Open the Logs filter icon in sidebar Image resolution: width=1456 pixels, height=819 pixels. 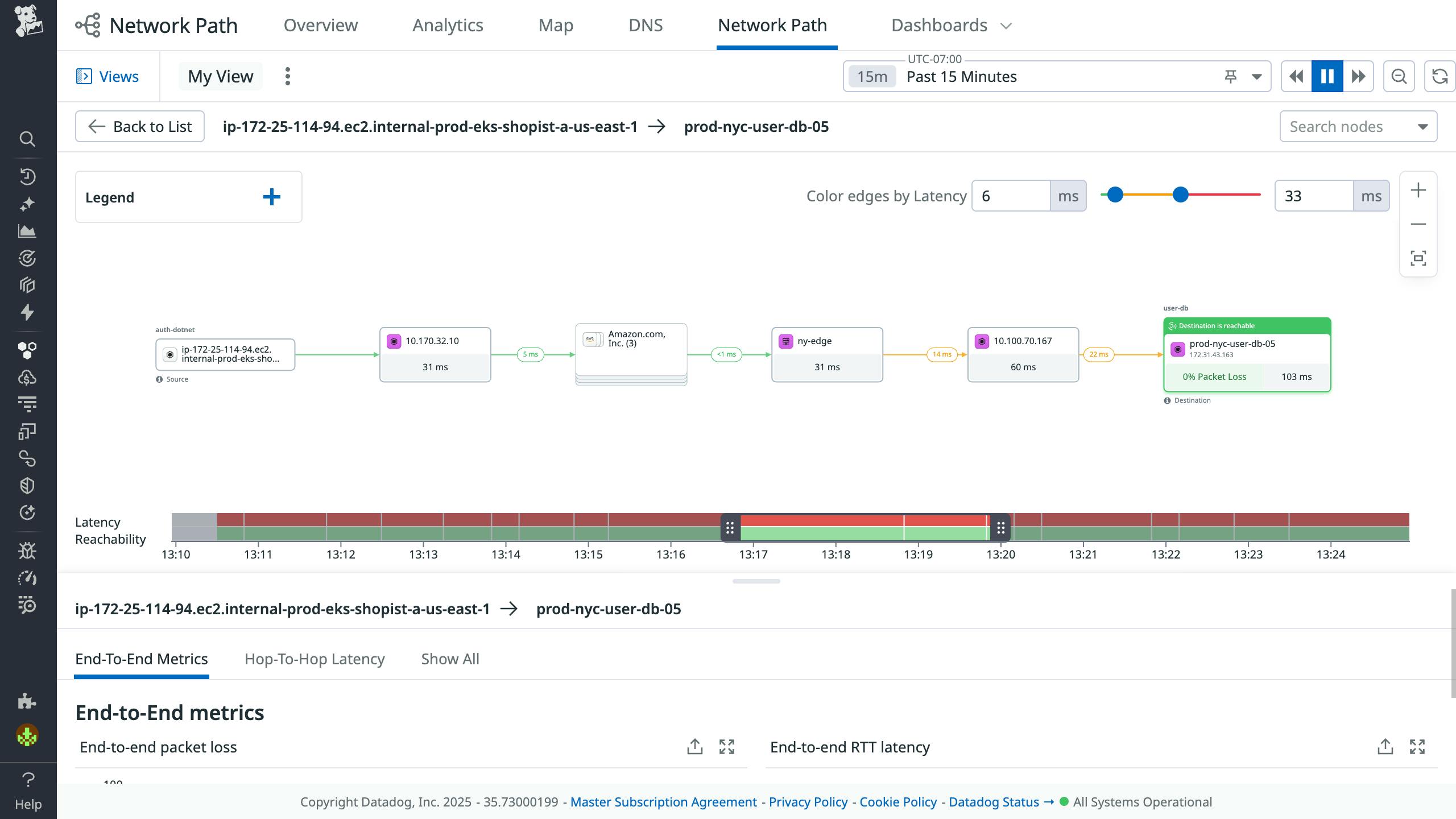pos(28,403)
